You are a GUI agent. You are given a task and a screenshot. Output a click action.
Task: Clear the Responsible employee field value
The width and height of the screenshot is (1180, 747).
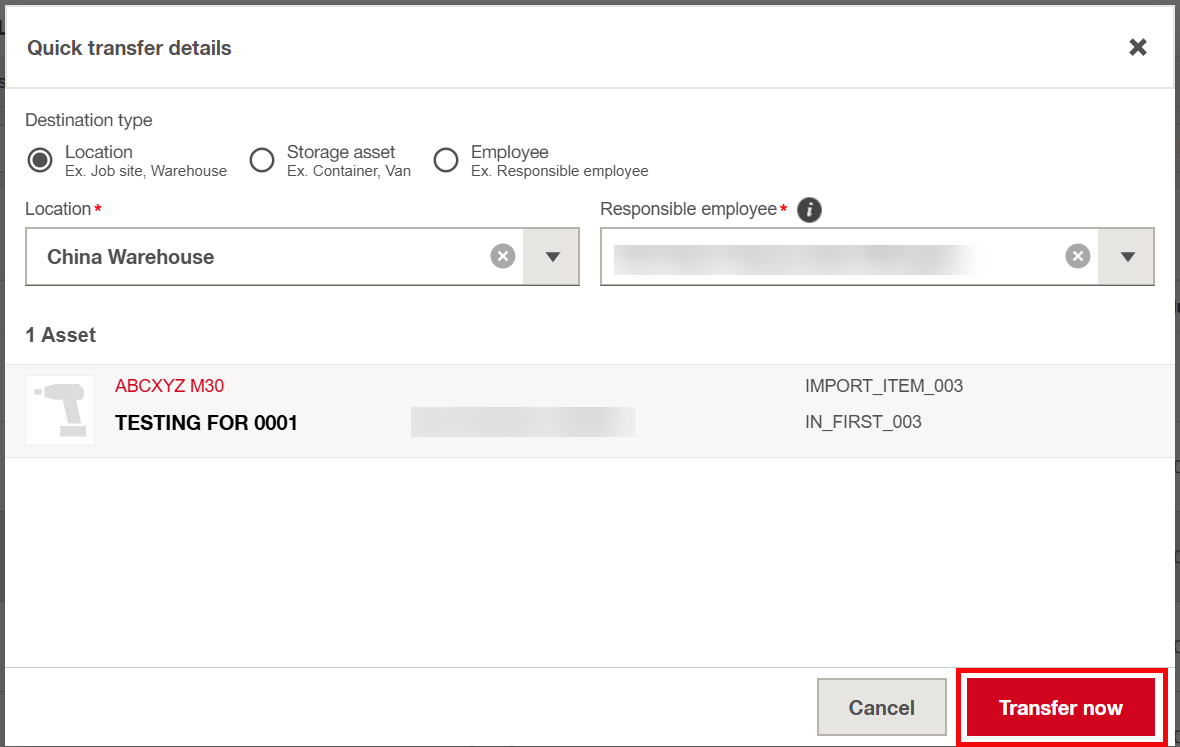1078,257
